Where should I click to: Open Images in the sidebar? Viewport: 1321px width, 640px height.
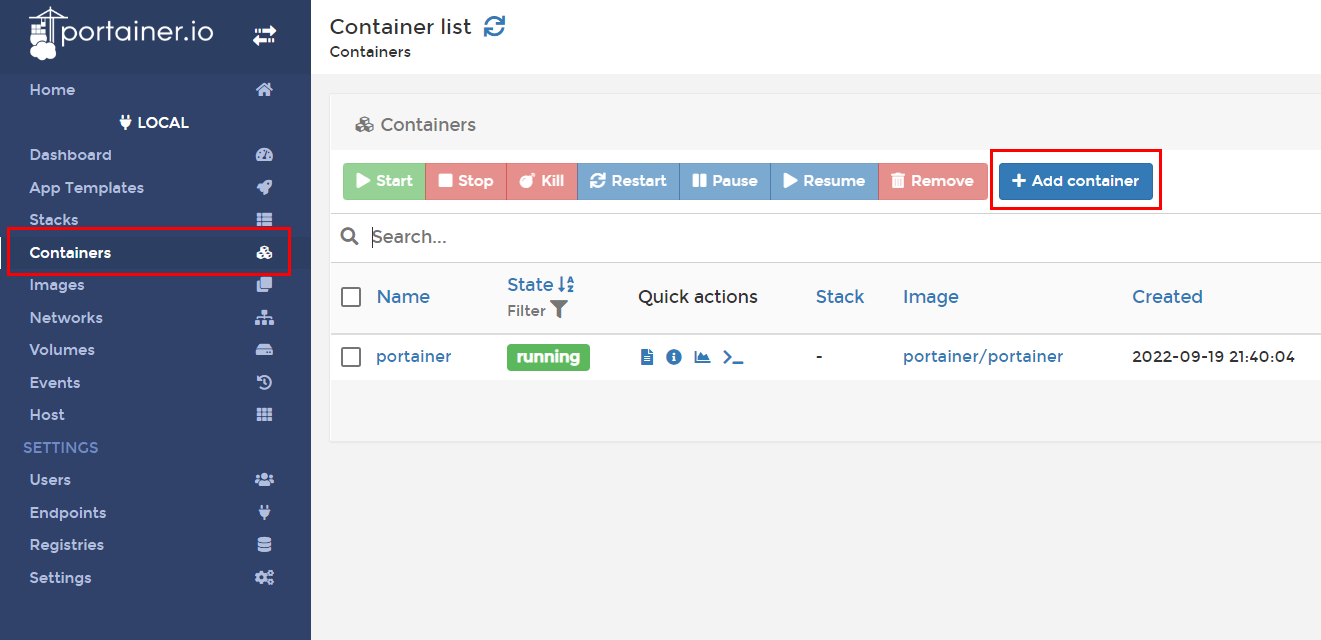(57, 285)
